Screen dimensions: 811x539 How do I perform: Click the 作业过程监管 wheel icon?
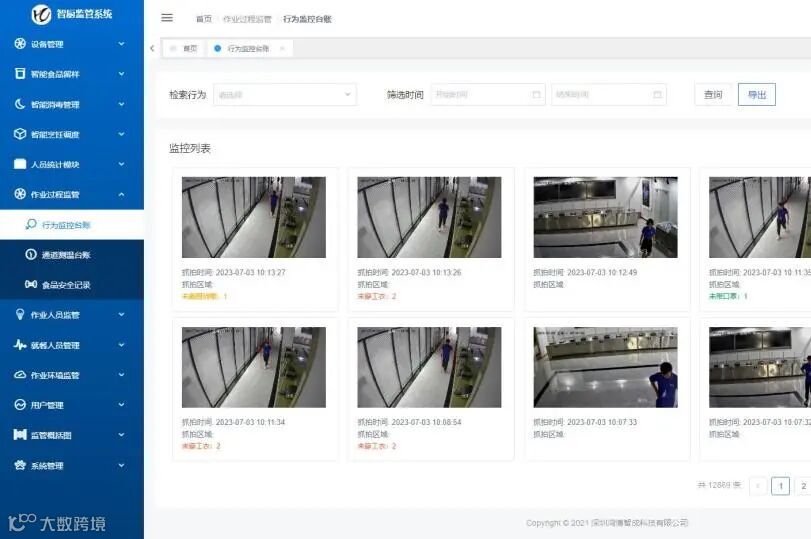pos(20,194)
